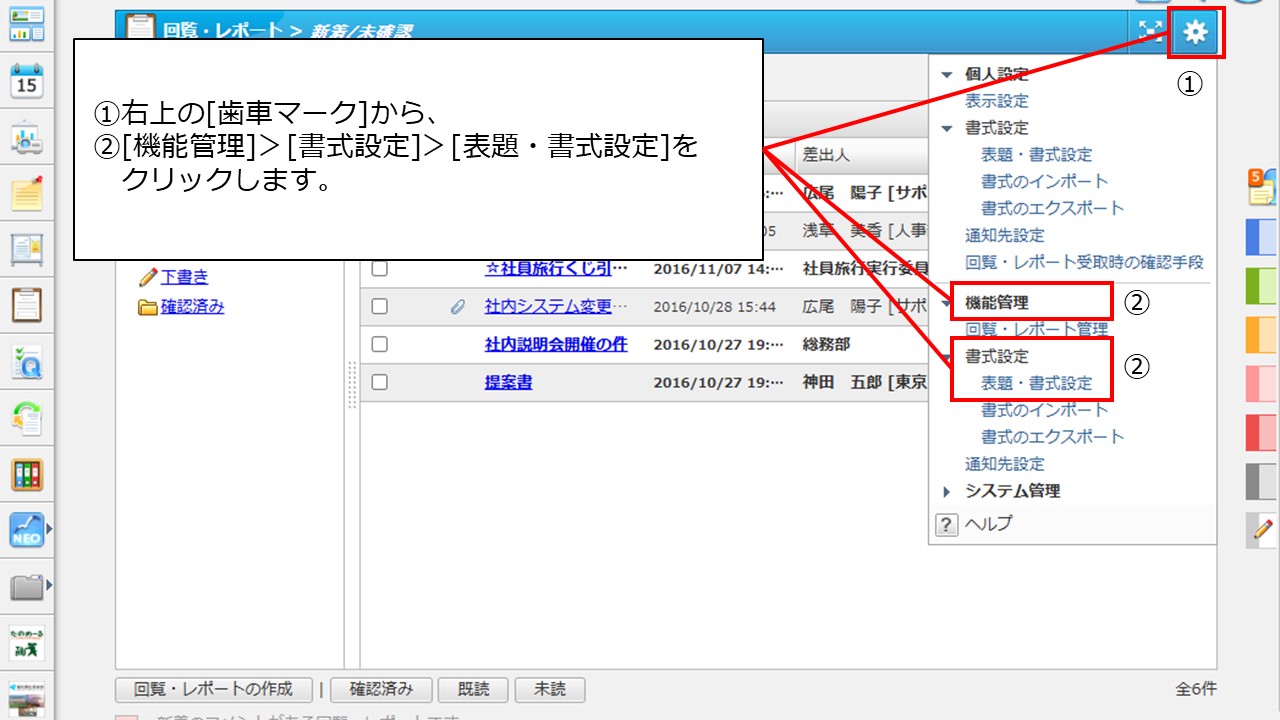Select 表題・書式設定 under 個人設定

[1037, 155]
